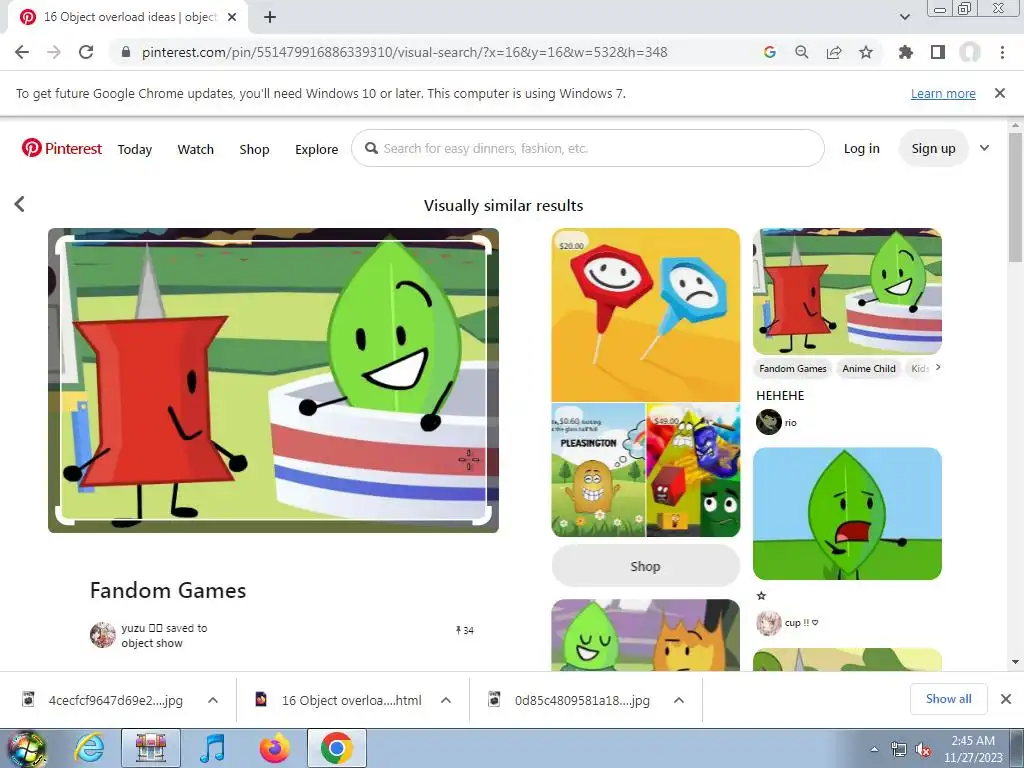The image size is (1024, 768).
Task: Open the $49.00 colorful shapes product thumbnail
Action: (693, 470)
